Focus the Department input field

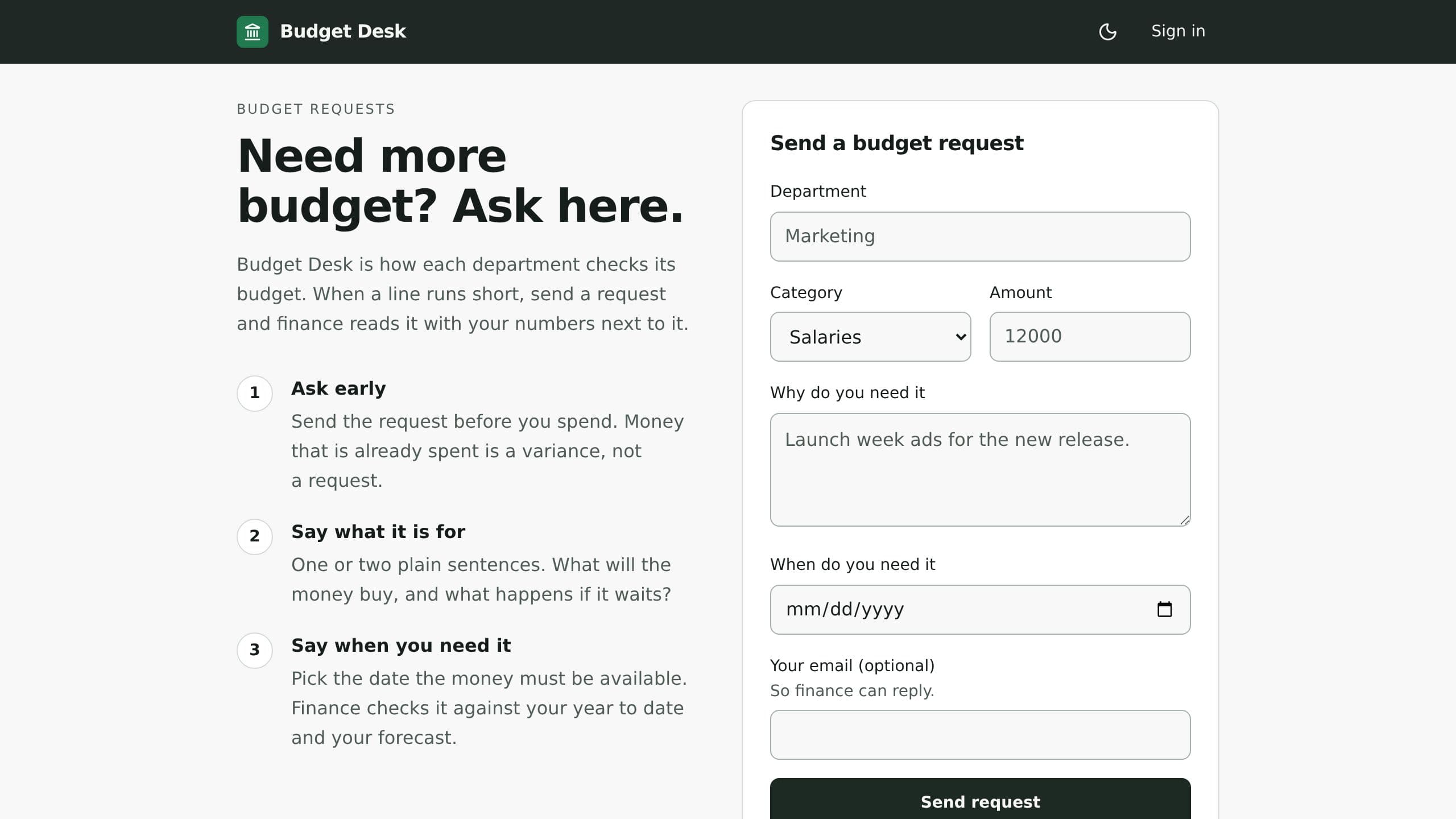[980, 237]
